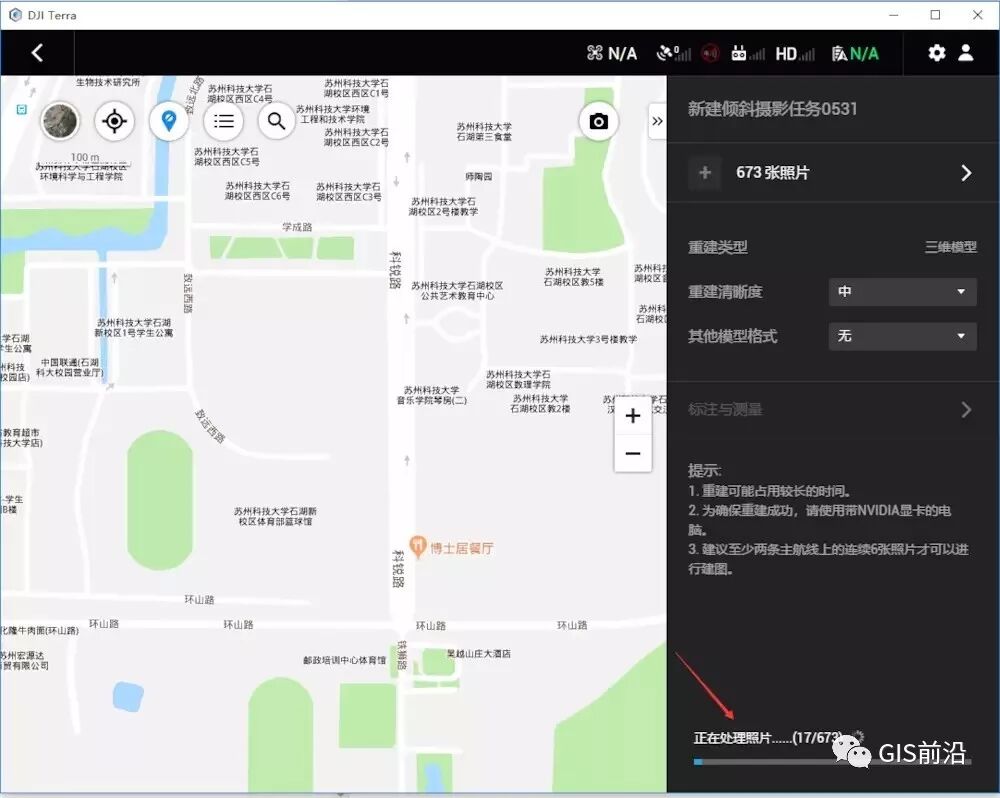Screen dimensions: 1000x798
Task: Open DJI Terra settings gear
Action: [936, 53]
